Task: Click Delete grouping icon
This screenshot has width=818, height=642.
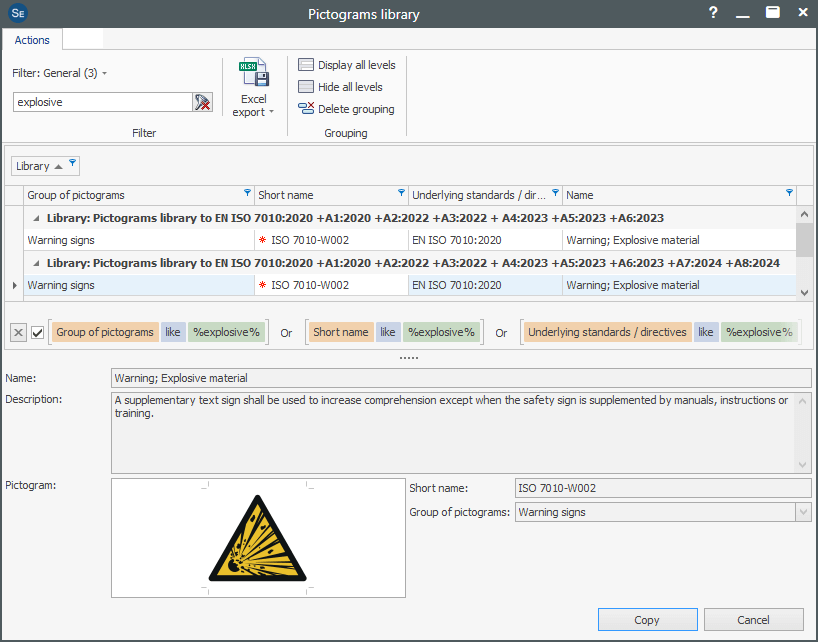Action: (x=306, y=109)
